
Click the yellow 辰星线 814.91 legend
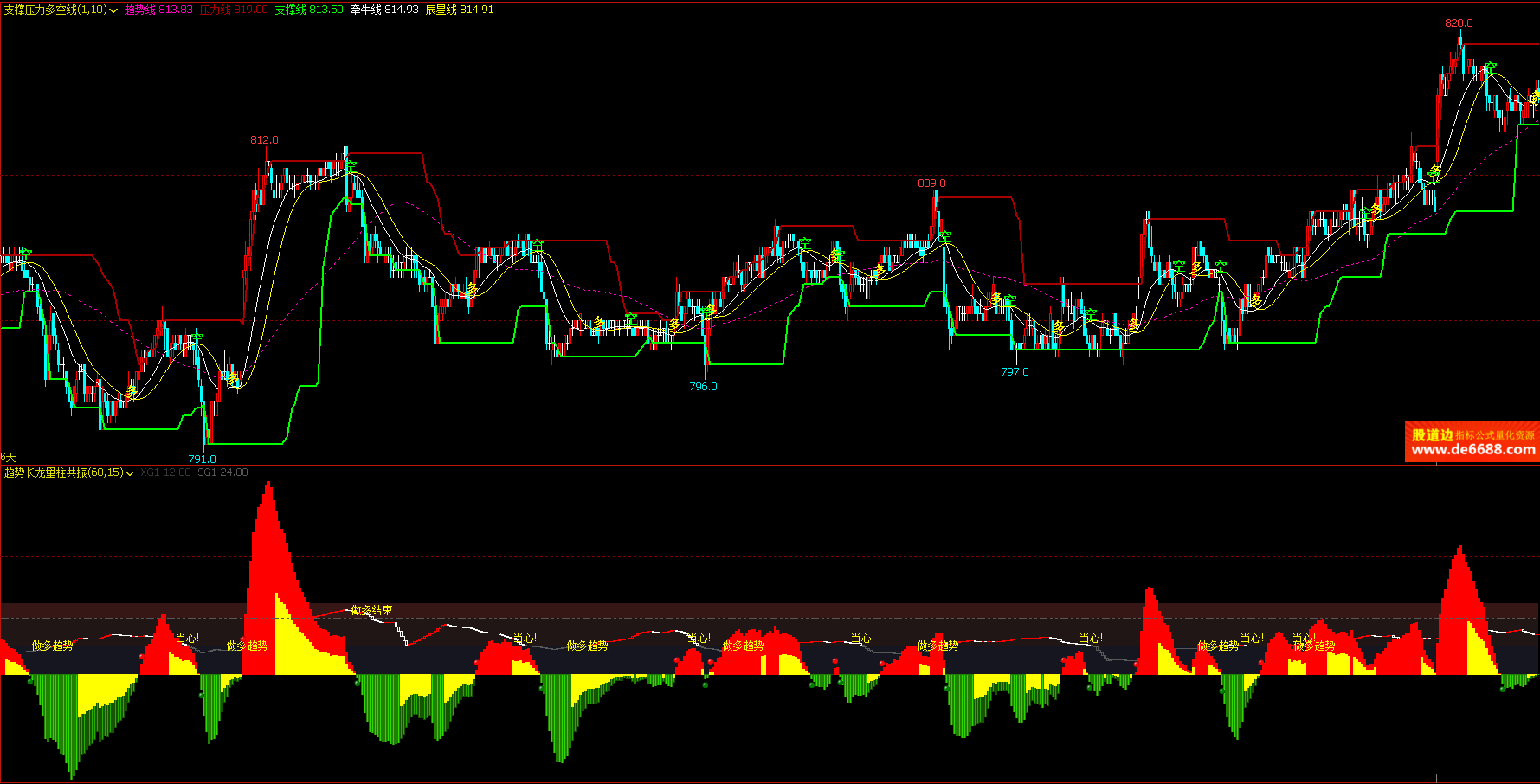pos(460,10)
